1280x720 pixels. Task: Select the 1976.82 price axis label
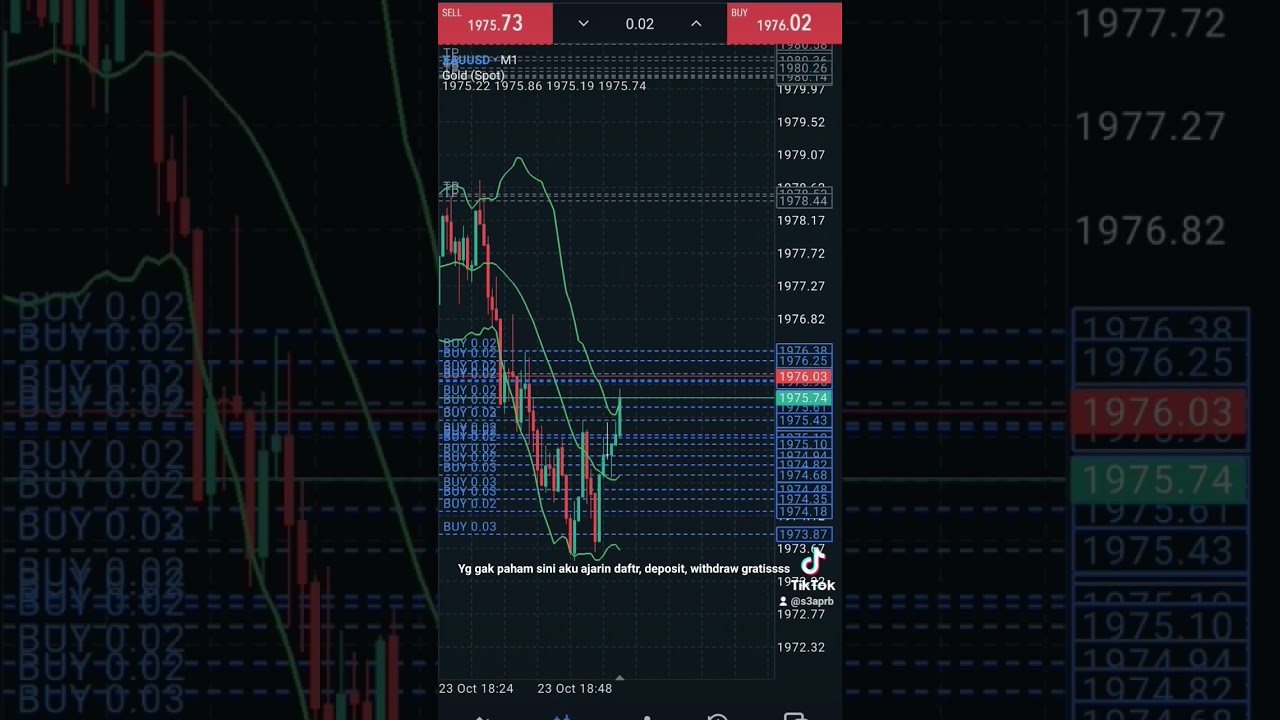(801, 319)
